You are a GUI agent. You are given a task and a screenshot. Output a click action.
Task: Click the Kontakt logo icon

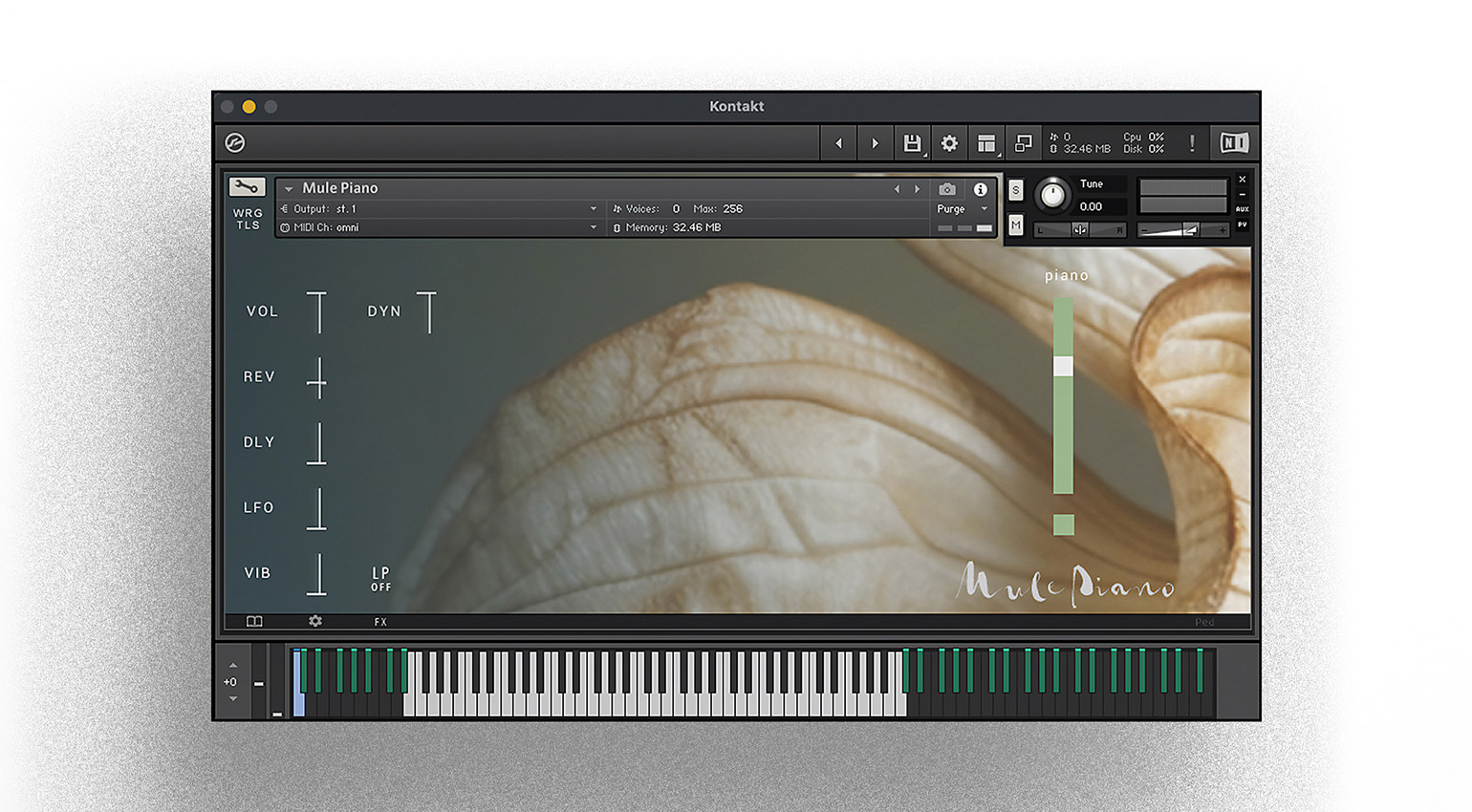tap(235, 143)
